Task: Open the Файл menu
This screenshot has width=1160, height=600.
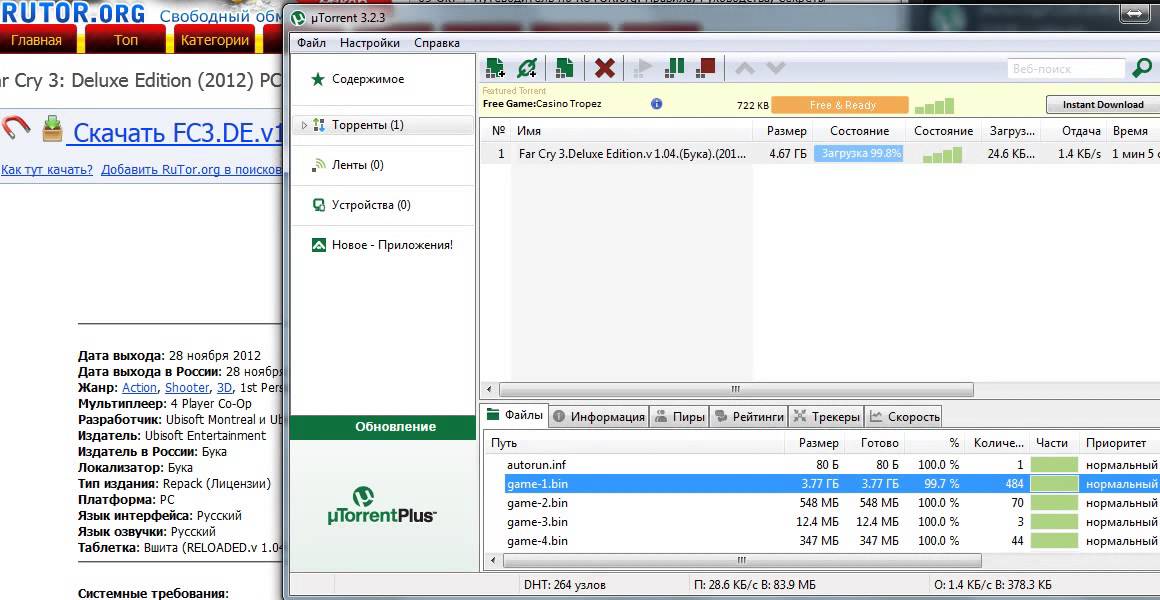Action: click(311, 43)
